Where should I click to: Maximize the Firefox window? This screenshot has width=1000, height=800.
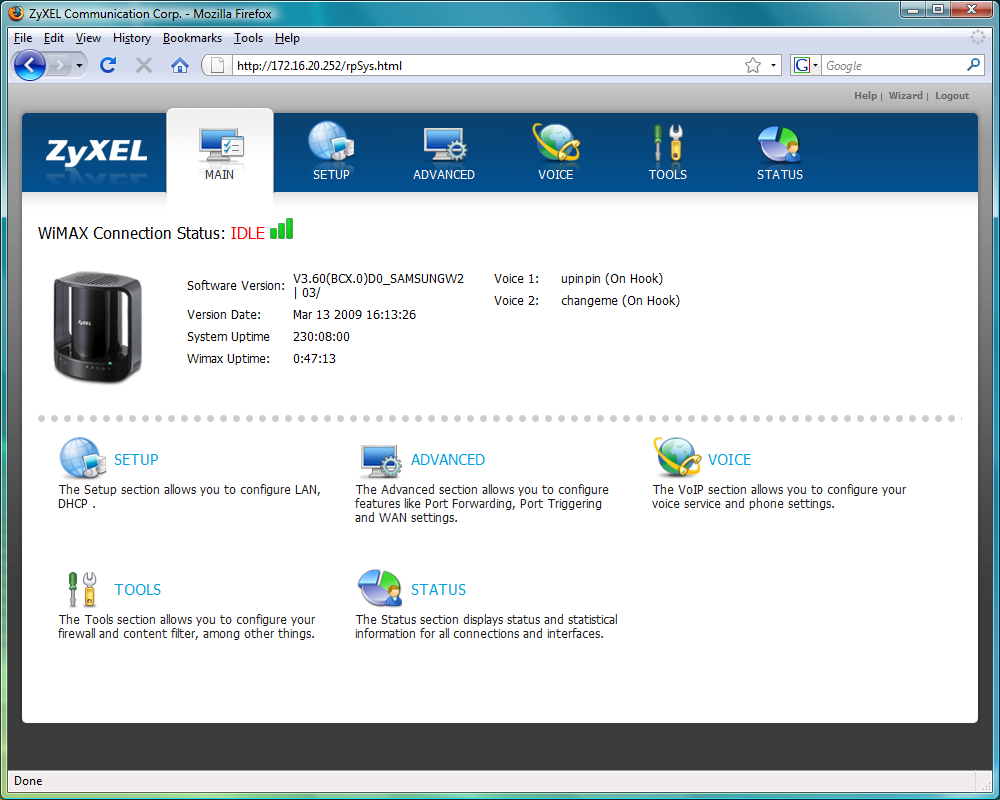click(938, 10)
